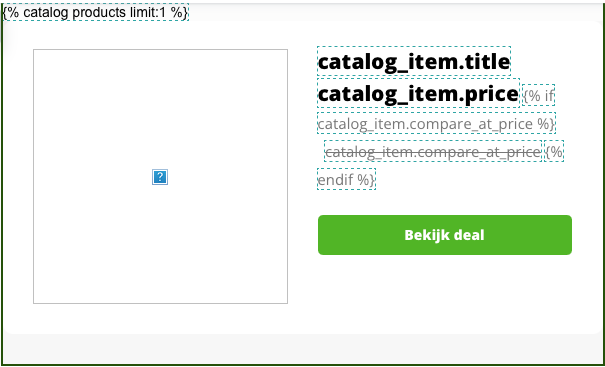
Task: Click the empty white area under the Bekijk deal button
Action: tap(445, 293)
